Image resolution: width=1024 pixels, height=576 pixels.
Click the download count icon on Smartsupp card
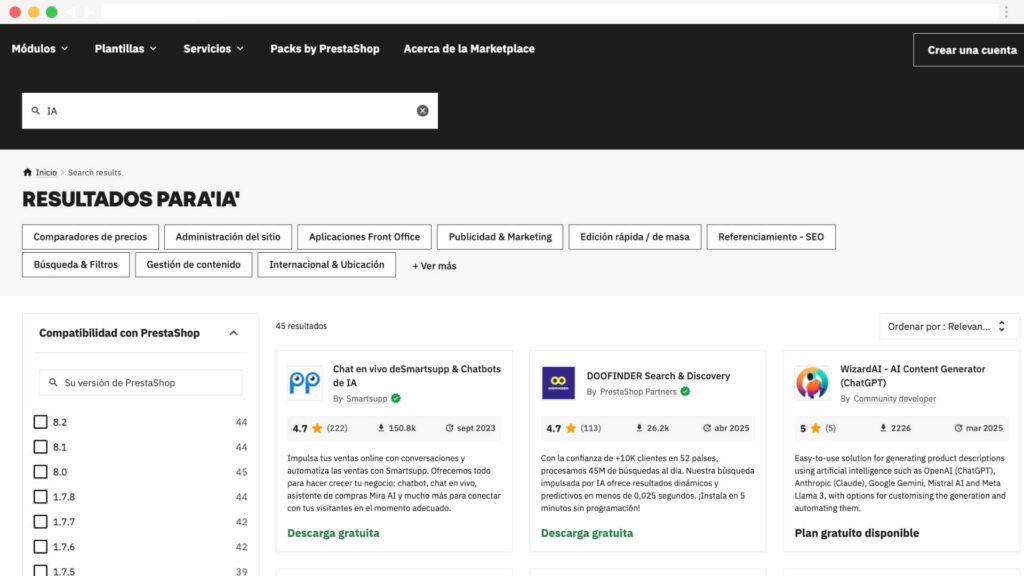383,428
